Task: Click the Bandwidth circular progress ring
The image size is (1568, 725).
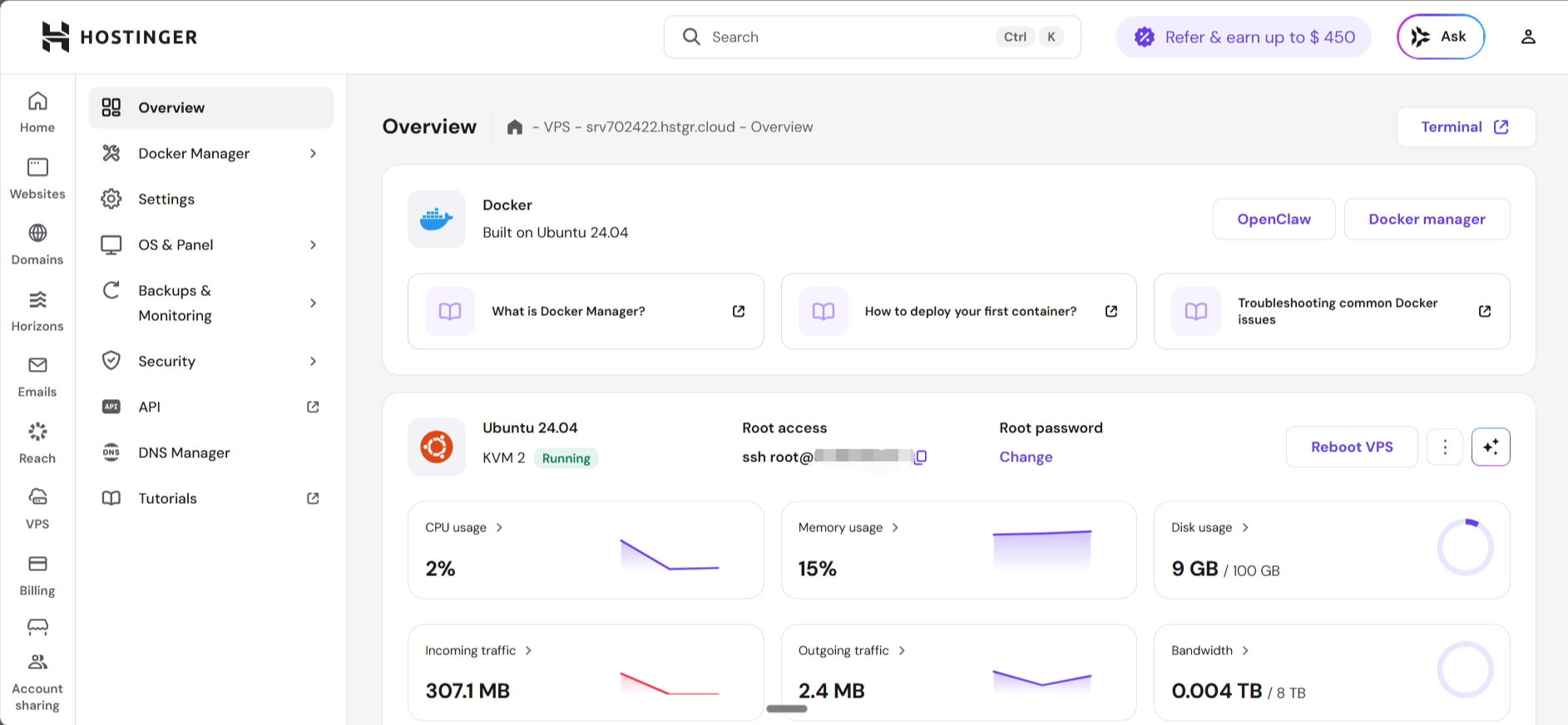Action: tap(1466, 670)
